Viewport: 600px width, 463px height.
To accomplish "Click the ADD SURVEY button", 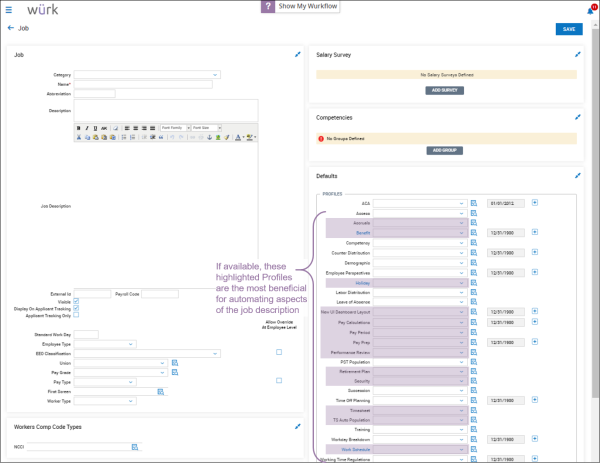I will click(445, 90).
